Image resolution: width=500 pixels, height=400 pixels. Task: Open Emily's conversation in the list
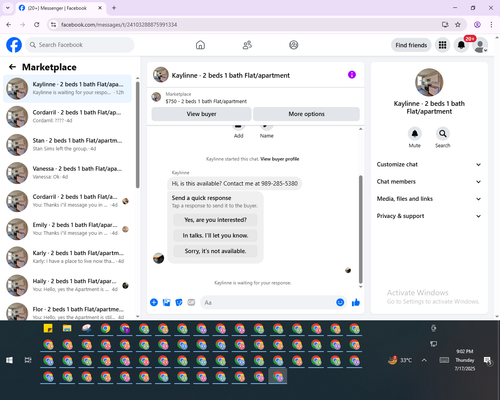point(67,229)
